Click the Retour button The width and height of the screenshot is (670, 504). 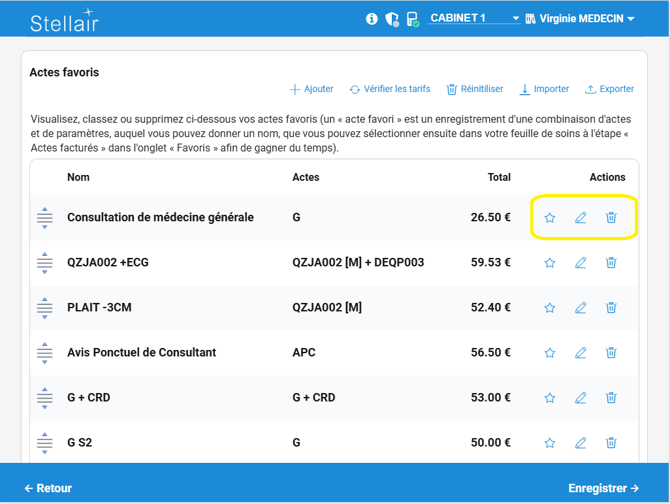48,488
